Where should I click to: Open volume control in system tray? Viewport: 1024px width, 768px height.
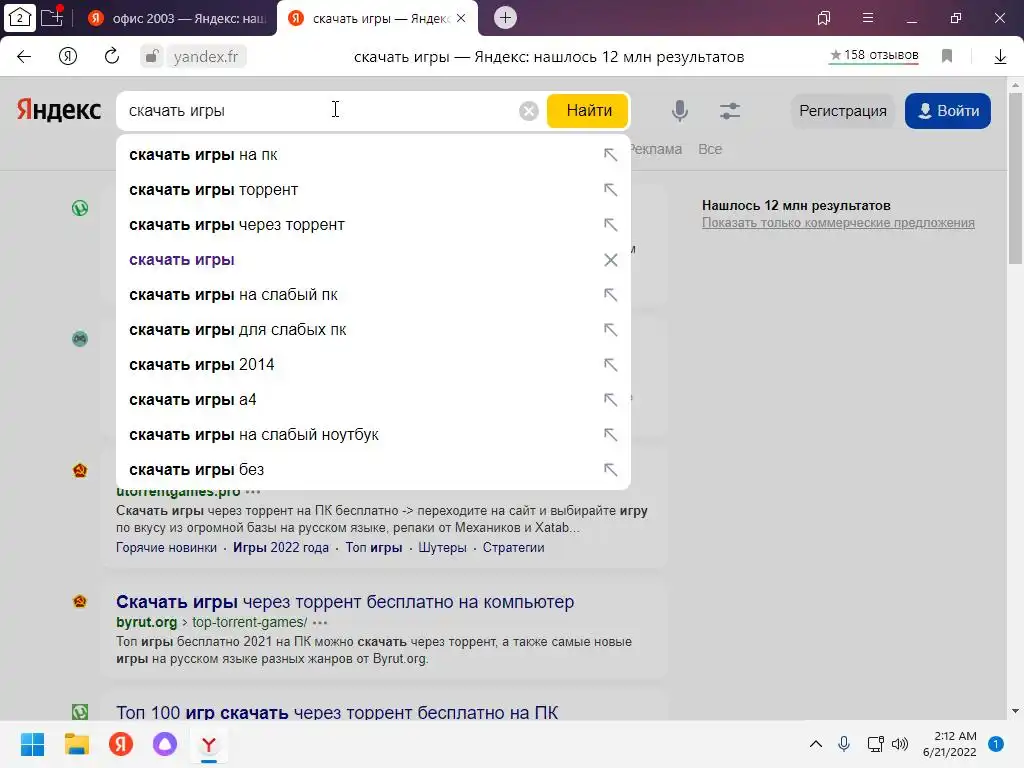click(x=900, y=744)
